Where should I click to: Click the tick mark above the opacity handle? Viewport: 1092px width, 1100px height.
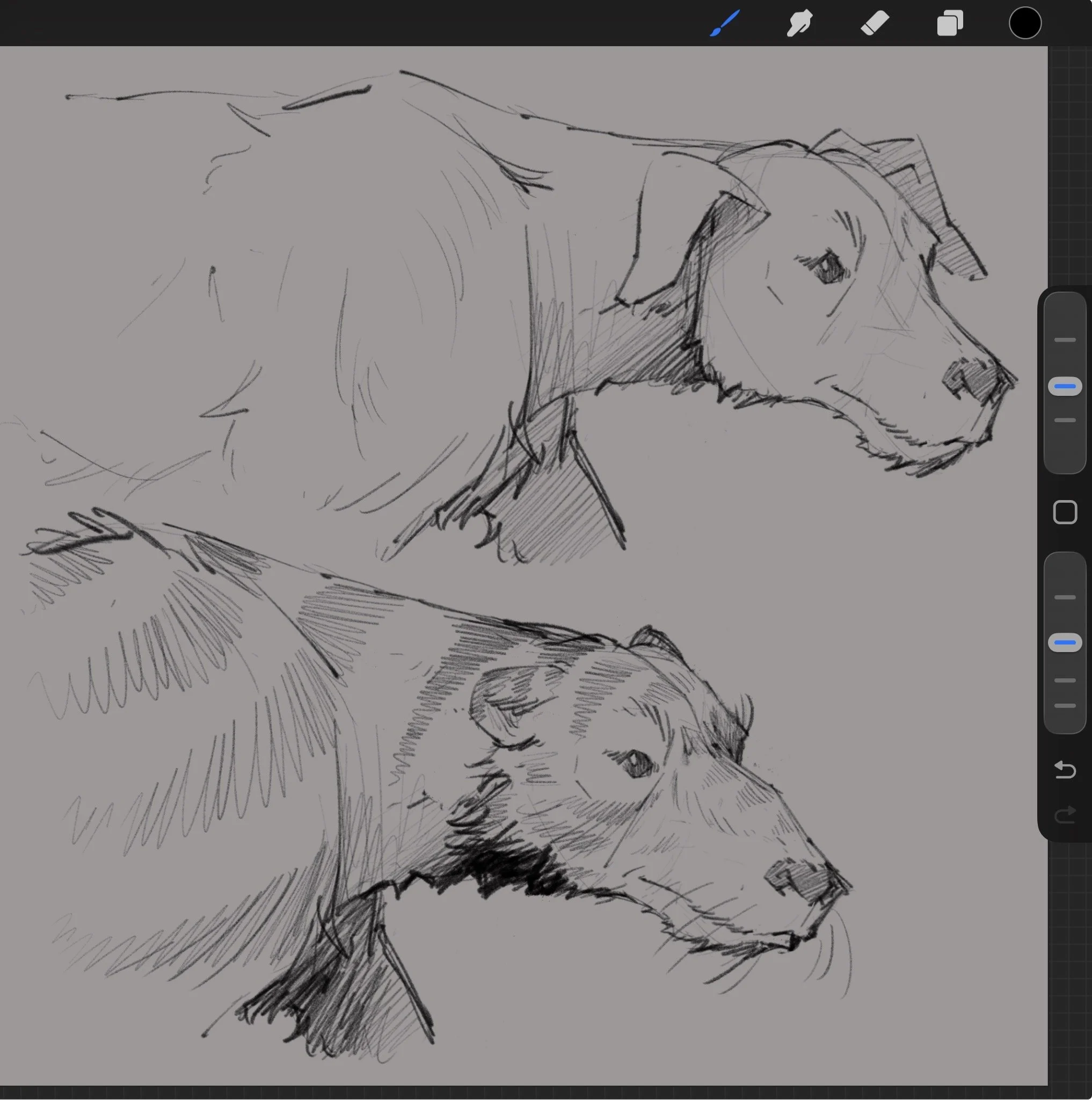pos(1065,598)
